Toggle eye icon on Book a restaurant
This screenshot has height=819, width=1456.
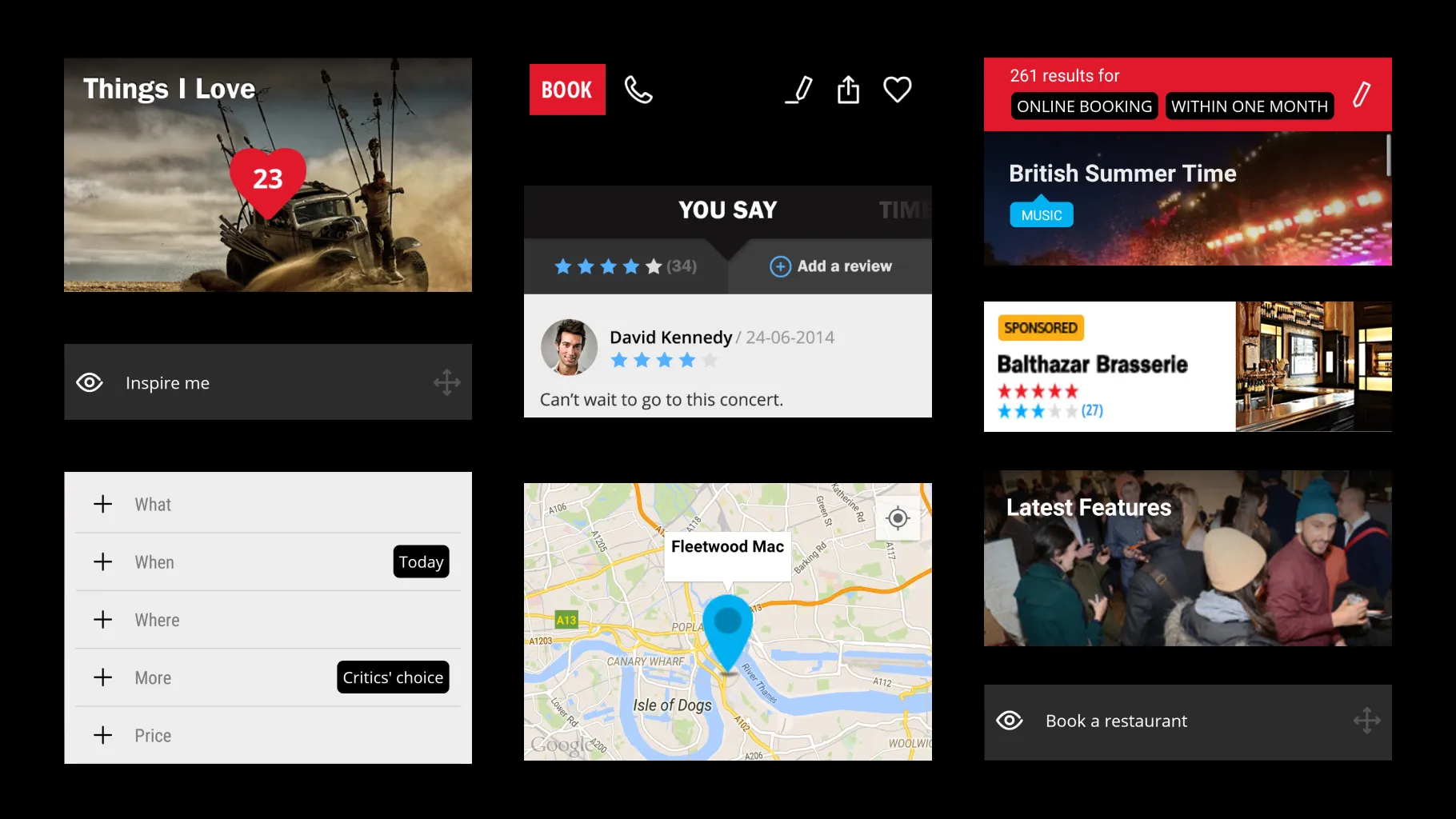click(1010, 721)
